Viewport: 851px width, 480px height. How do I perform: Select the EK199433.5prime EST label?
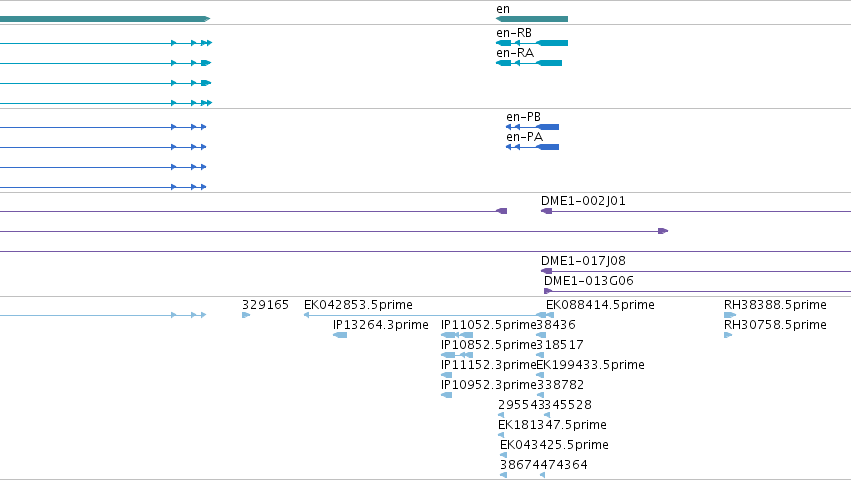pos(590,365)
